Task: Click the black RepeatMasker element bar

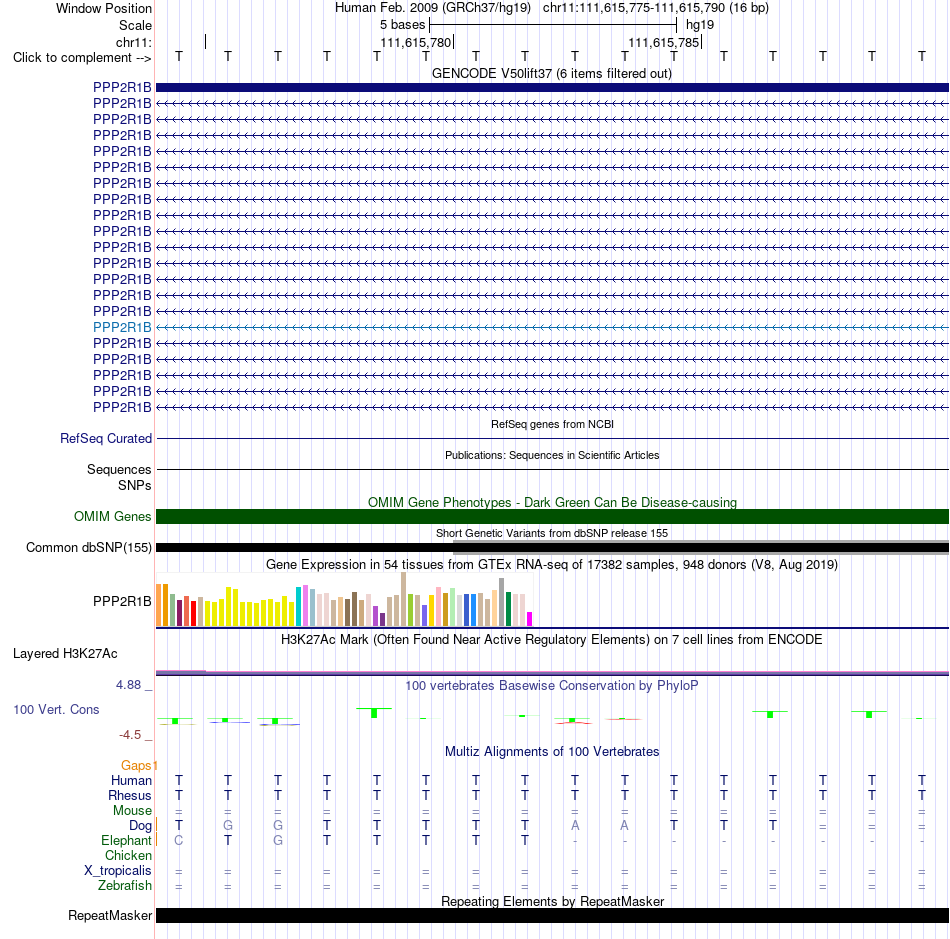Action: click(x=552, y=915)
